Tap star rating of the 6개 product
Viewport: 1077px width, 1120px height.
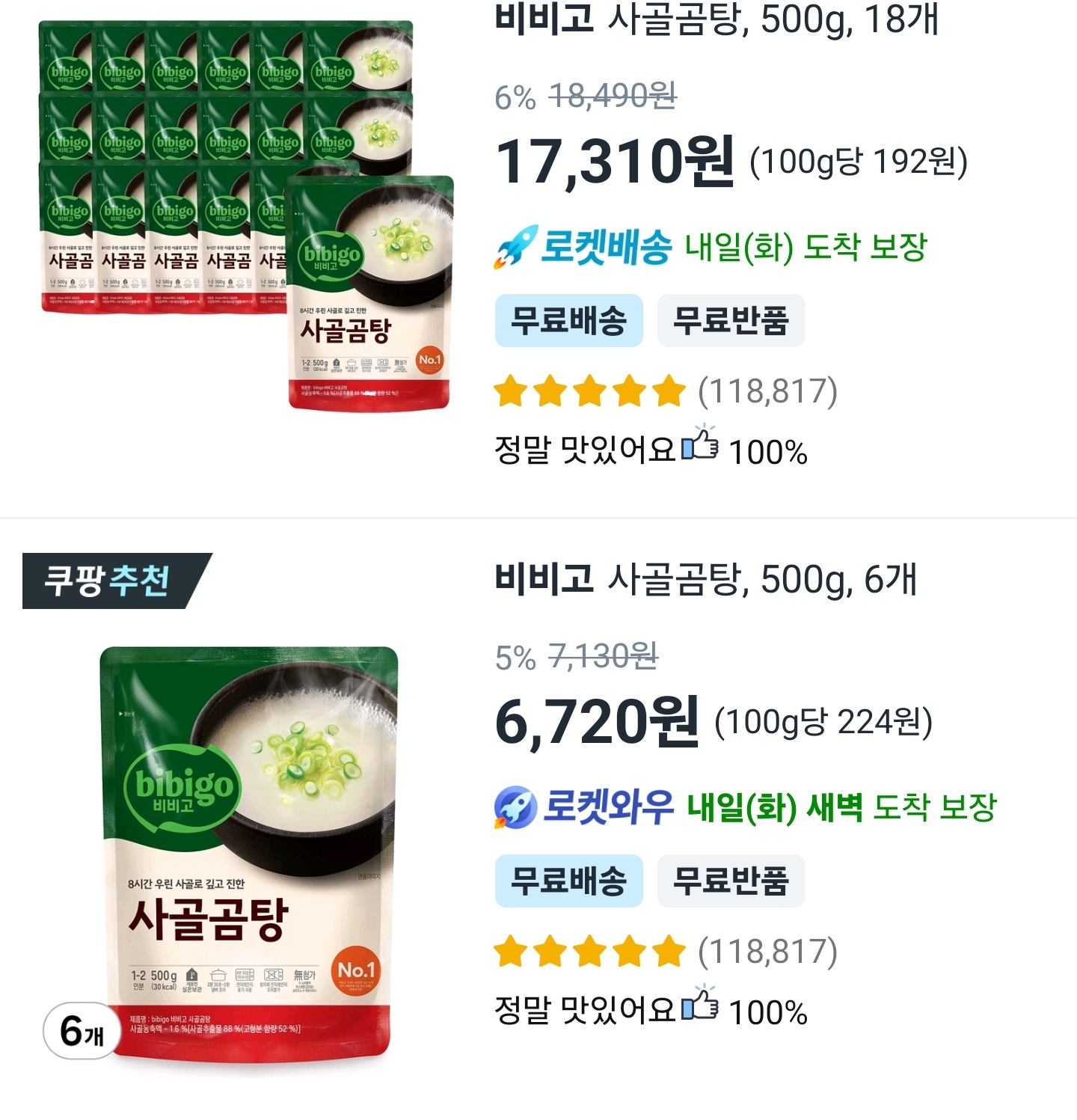589,952
